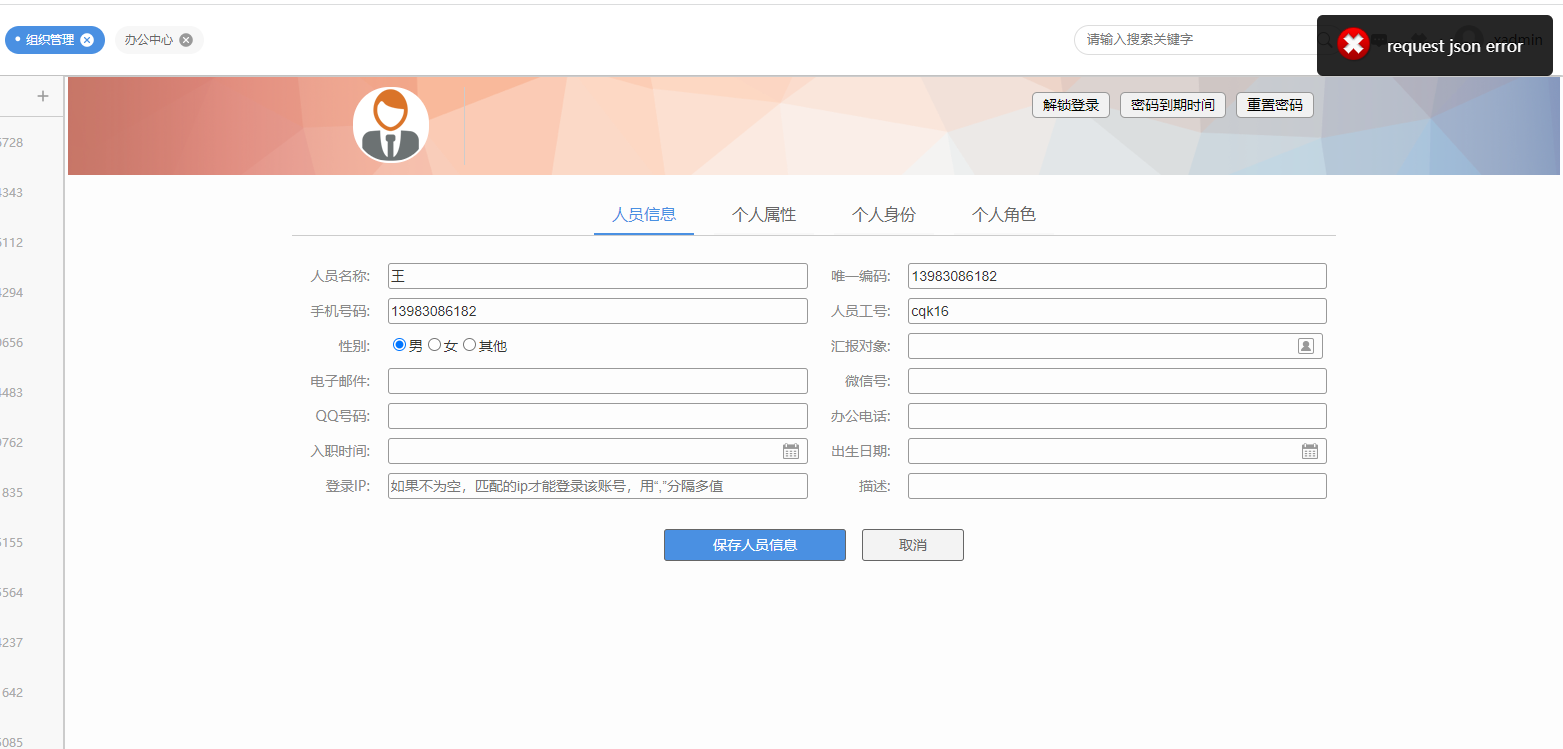
Task: Select the 女 gender radio button
Action: 434,345
